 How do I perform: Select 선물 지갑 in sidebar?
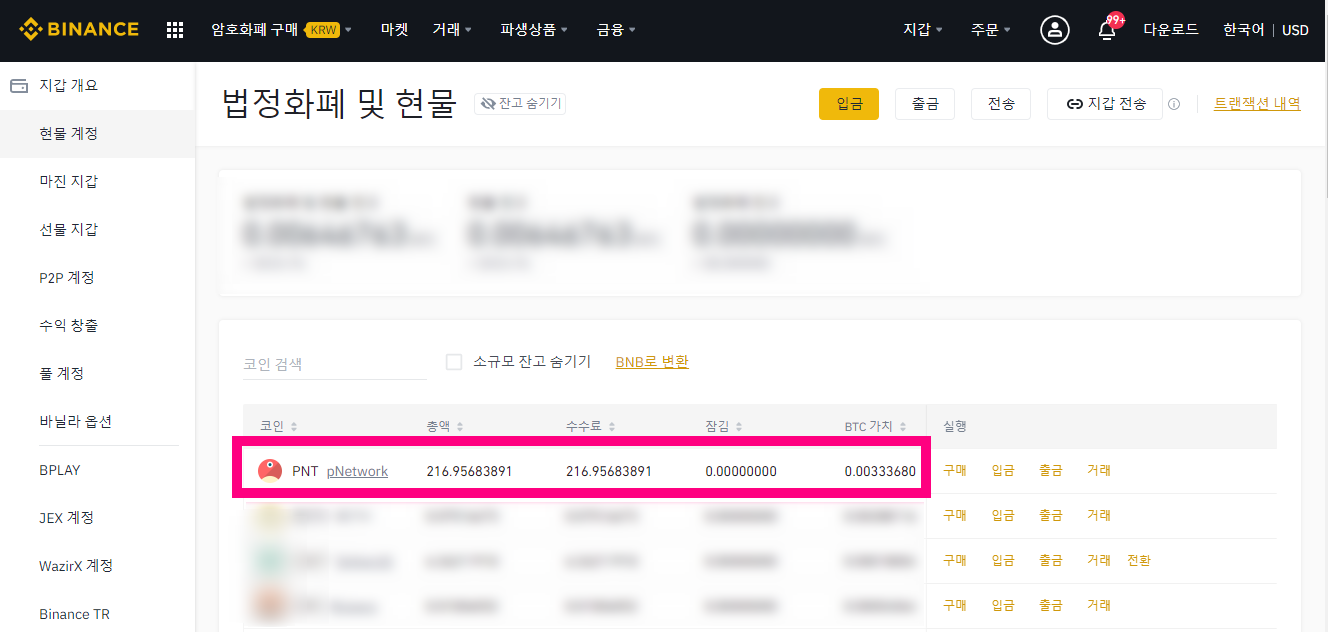point(97,230)
